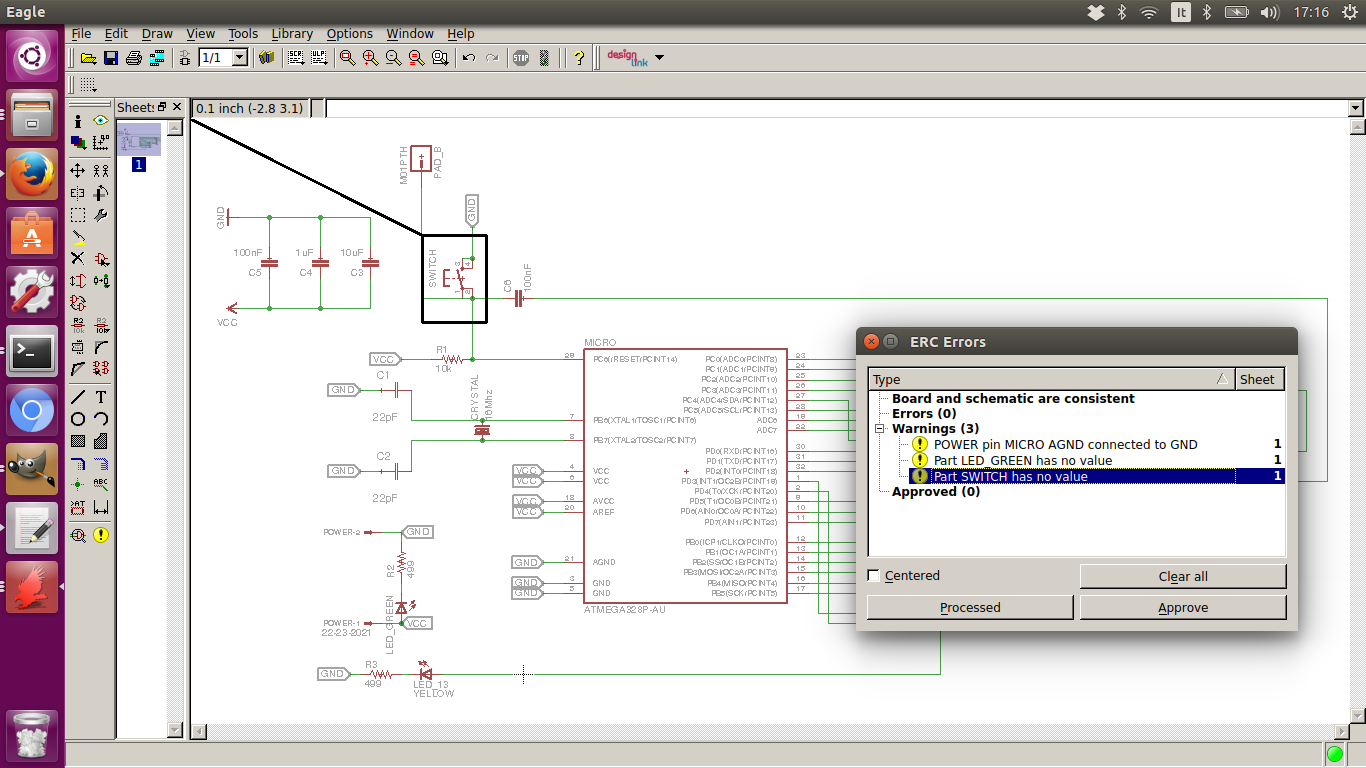Expand the designlink dropdown arrow
Viewport: 1366px width, 768px height.
click(x=659, y=58)
